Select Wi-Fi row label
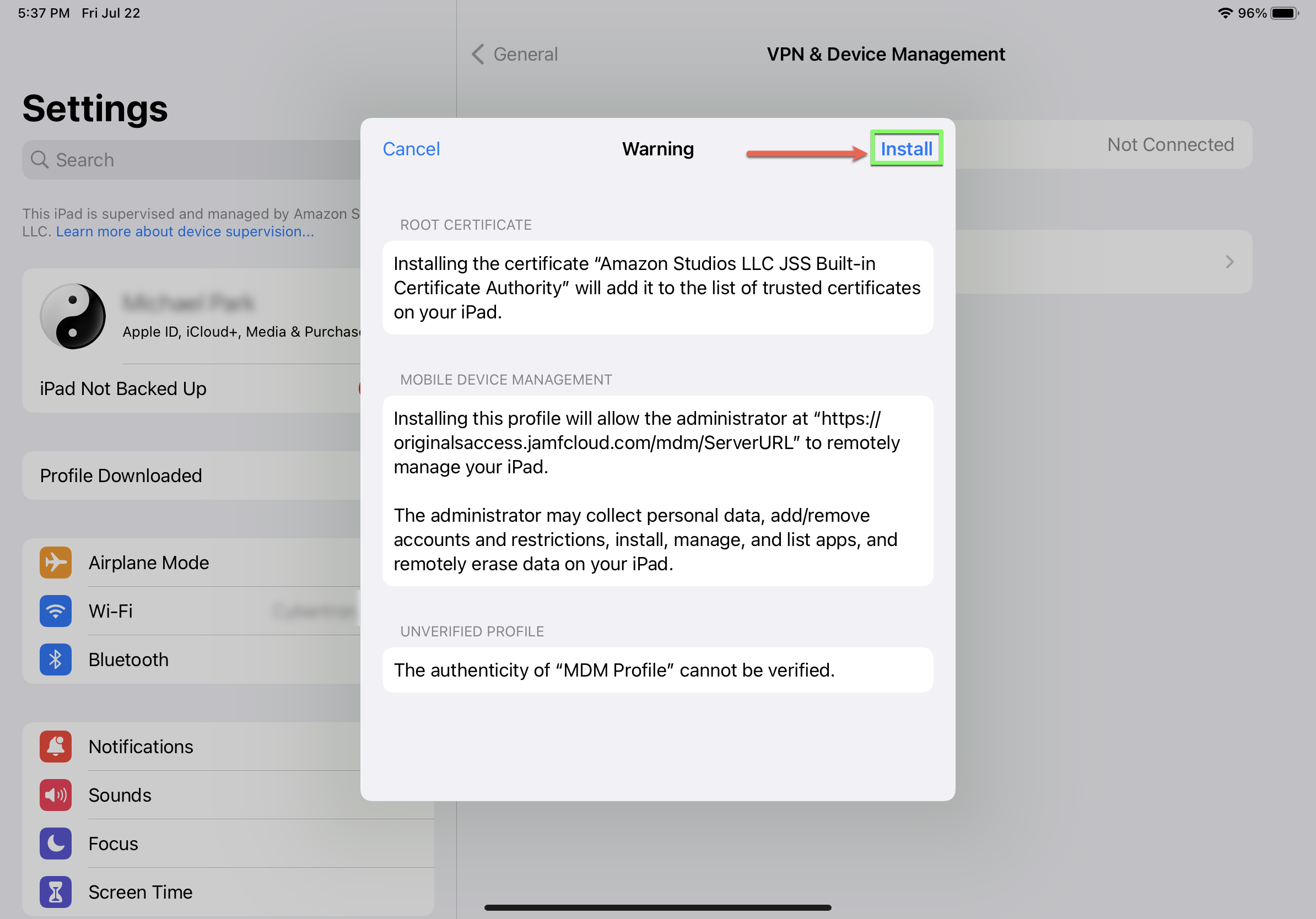Viewport: 1316px width, 919px height. tap(111, 612)
